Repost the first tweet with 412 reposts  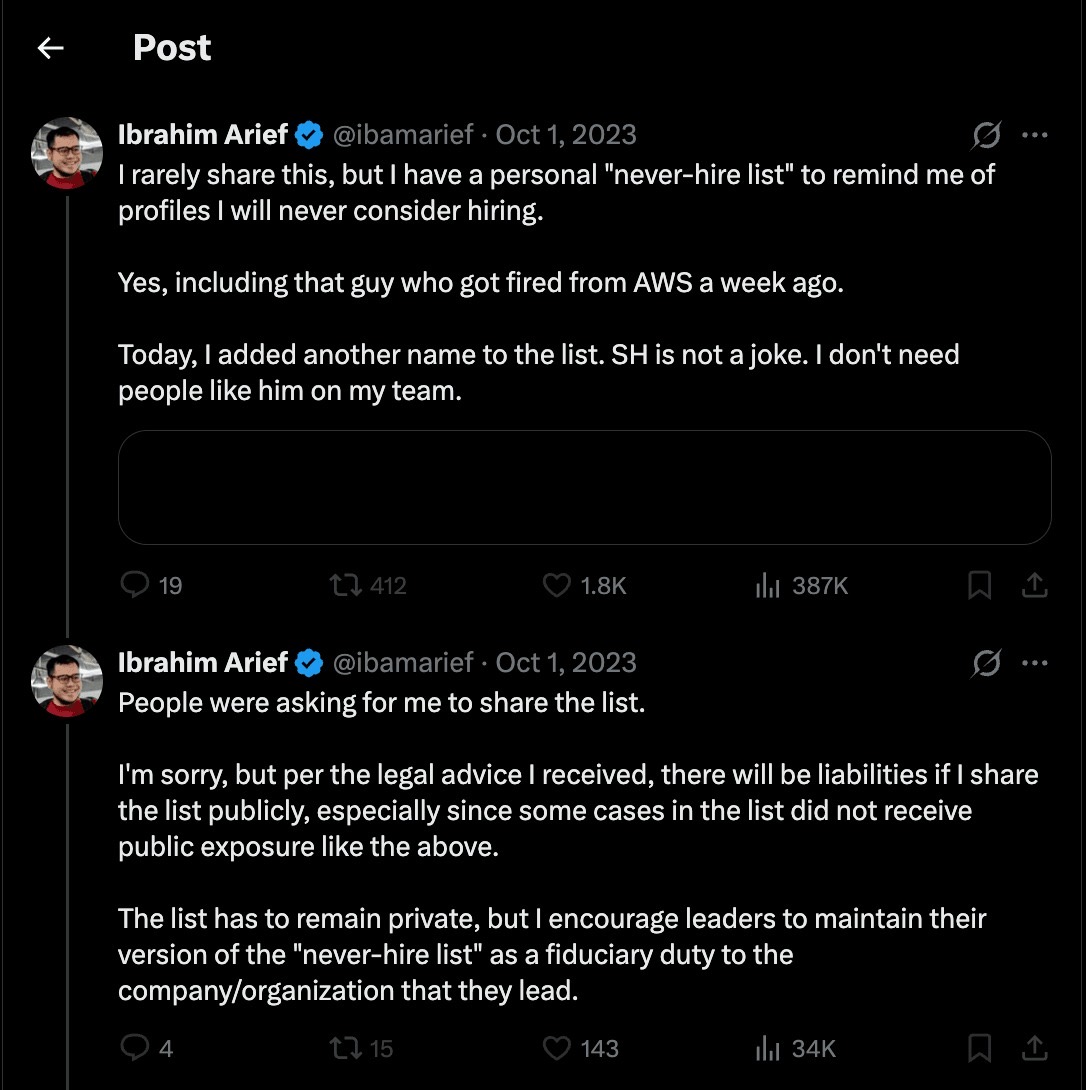click(x=368, y=585)
